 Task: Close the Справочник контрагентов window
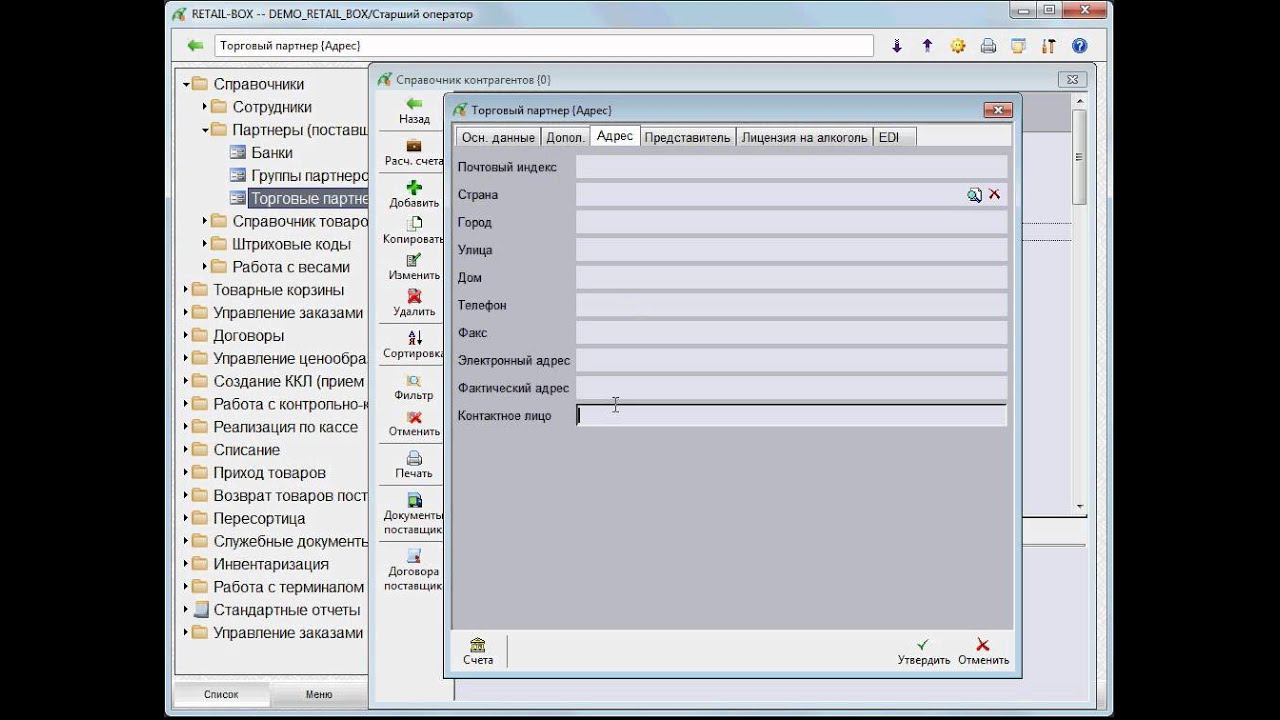1072,80
